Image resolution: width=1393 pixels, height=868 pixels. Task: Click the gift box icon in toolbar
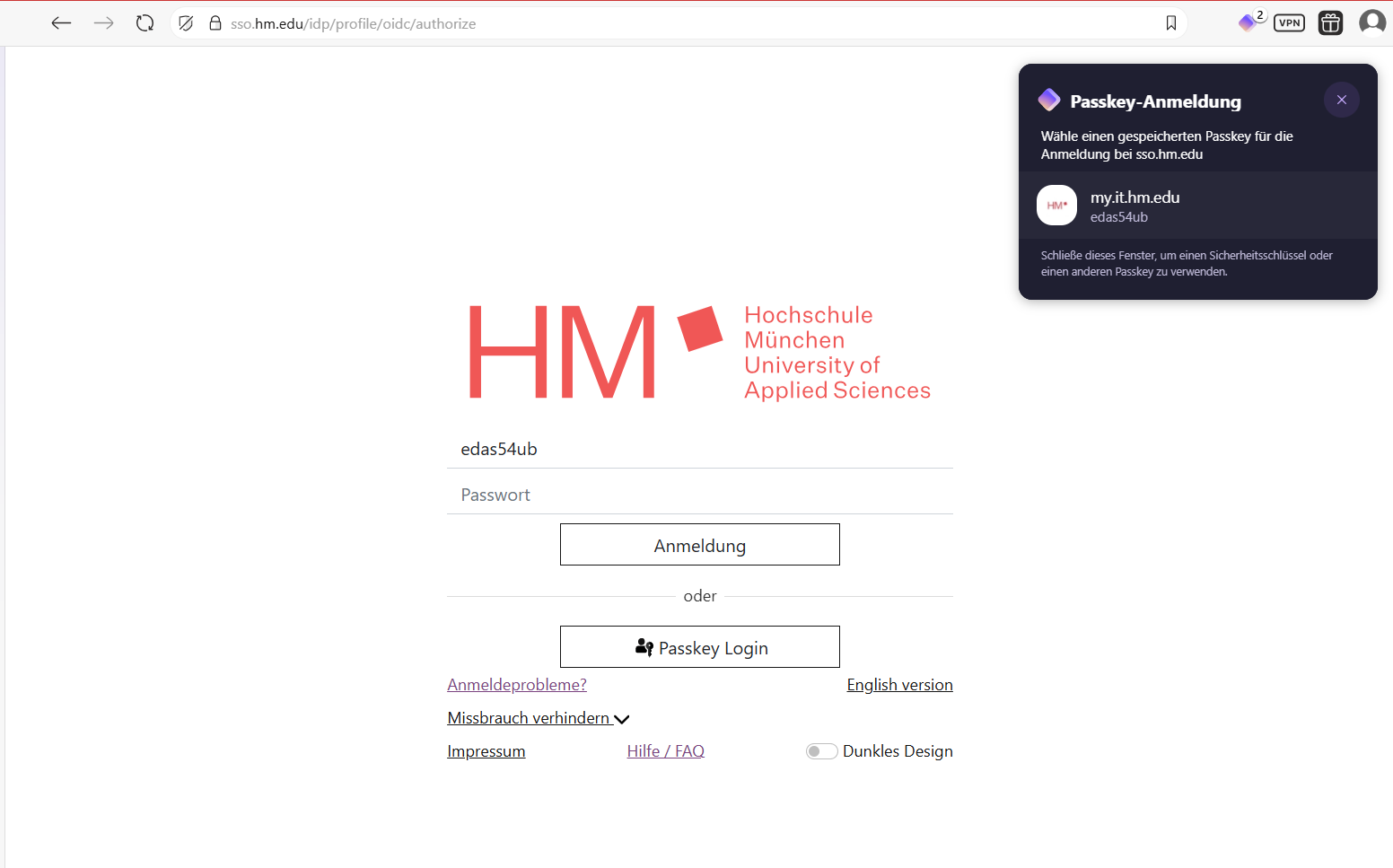(1330, 23)
